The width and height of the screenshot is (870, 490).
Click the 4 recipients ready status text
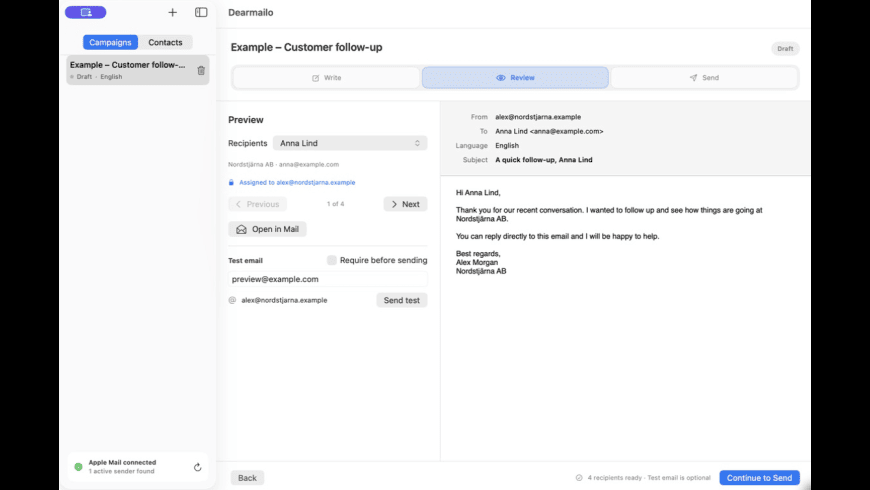click(649, 478)
